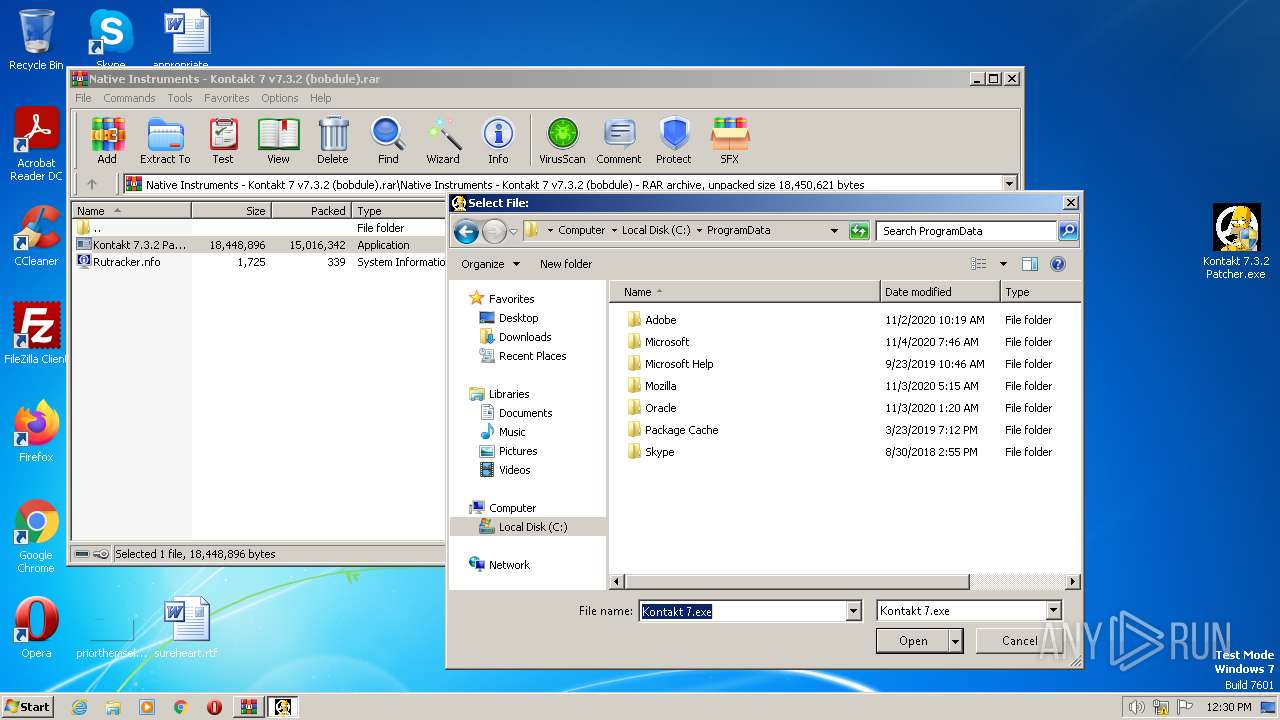Sort WinRAR list by Packed column
This screenshot has width=1280, height=720.
pos(310,211)
